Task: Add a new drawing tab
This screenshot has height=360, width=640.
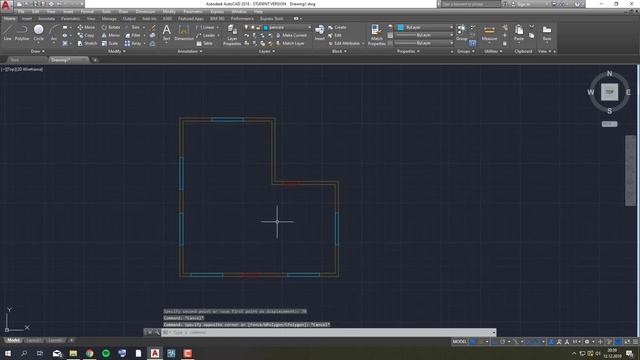Action: 95,60
